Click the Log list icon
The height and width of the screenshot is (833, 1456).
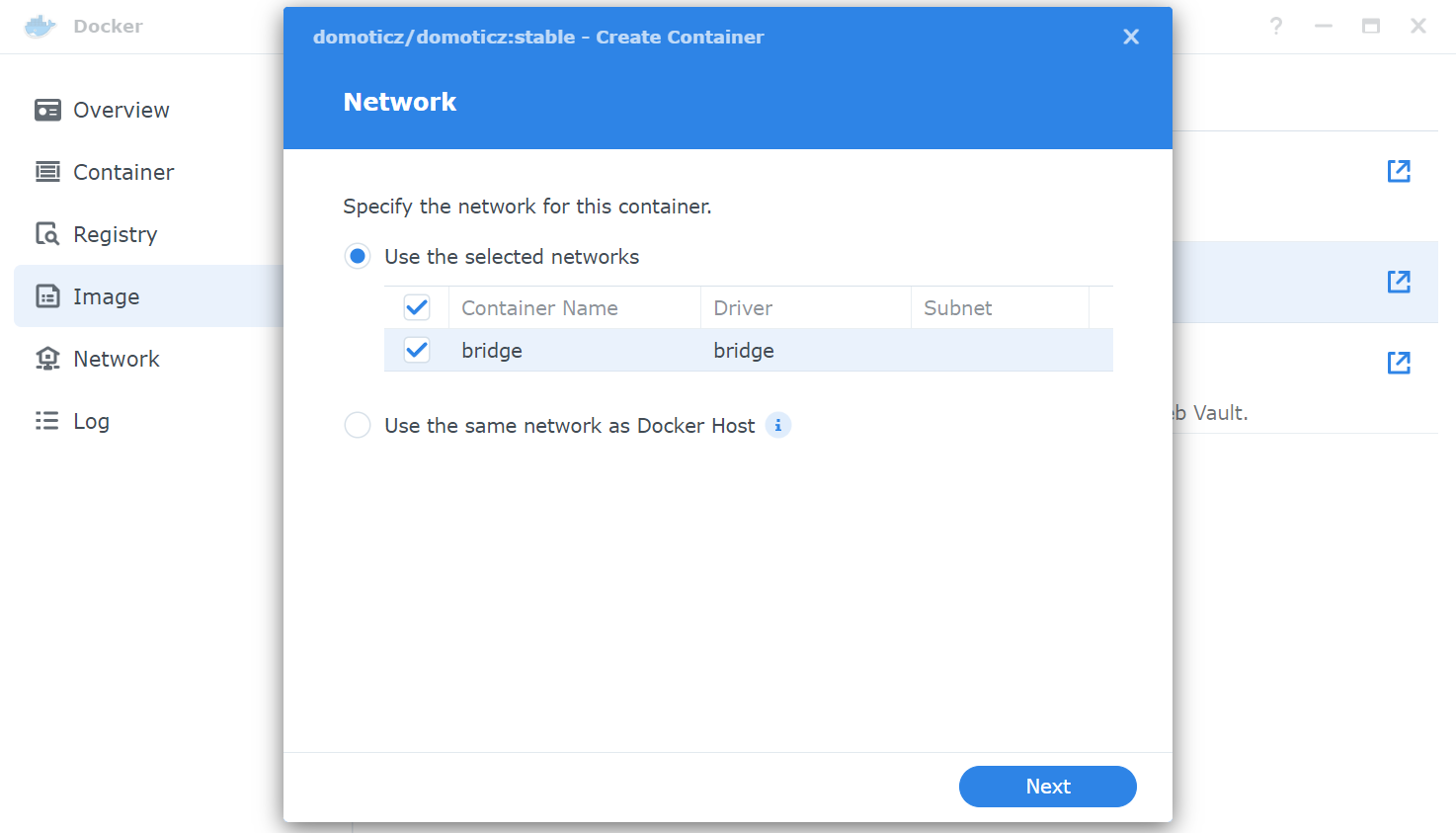point(47,421)
